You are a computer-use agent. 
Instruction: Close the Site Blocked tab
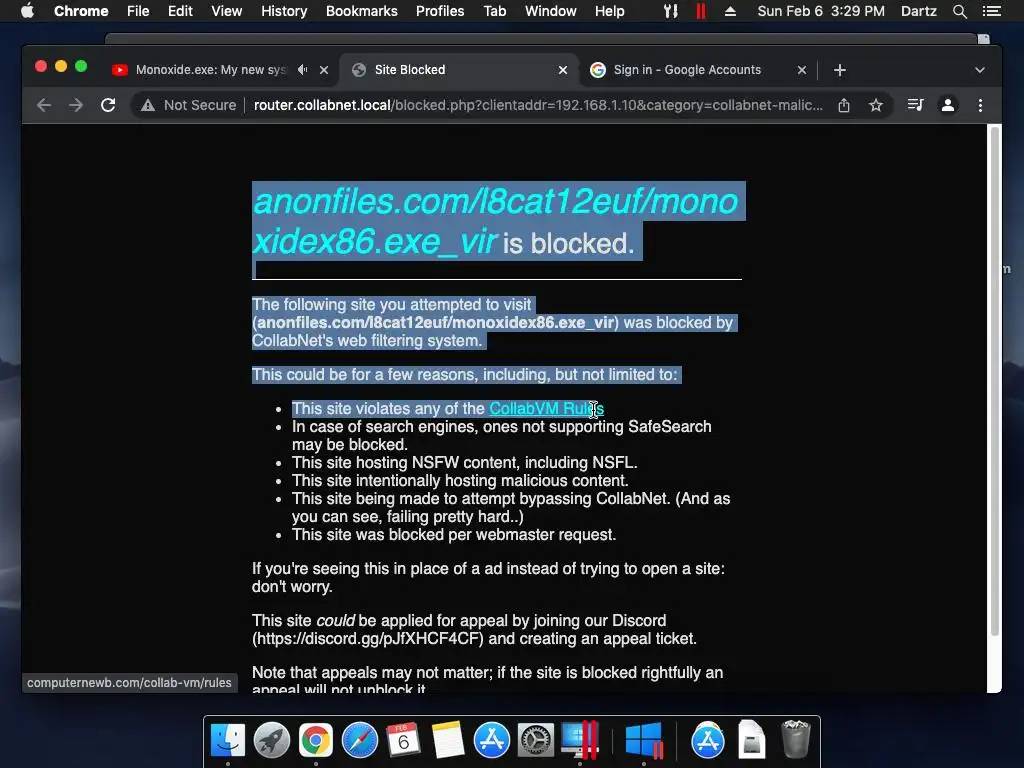click(563, 70)
